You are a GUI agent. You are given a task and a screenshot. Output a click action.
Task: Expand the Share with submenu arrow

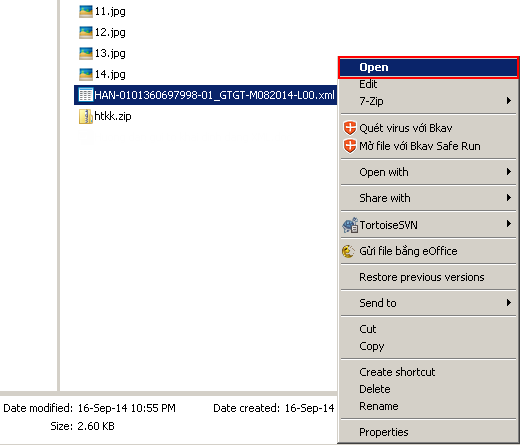pyautogui.click(x=509, y=197)
